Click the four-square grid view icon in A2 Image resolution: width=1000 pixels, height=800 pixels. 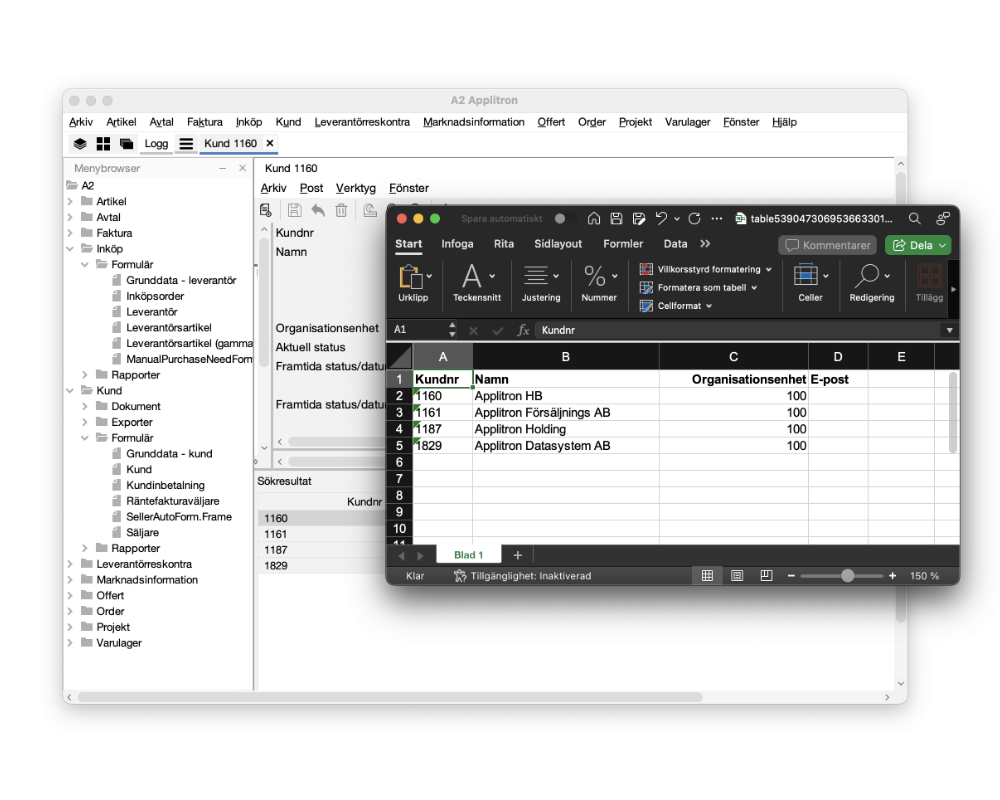point(103,144)
